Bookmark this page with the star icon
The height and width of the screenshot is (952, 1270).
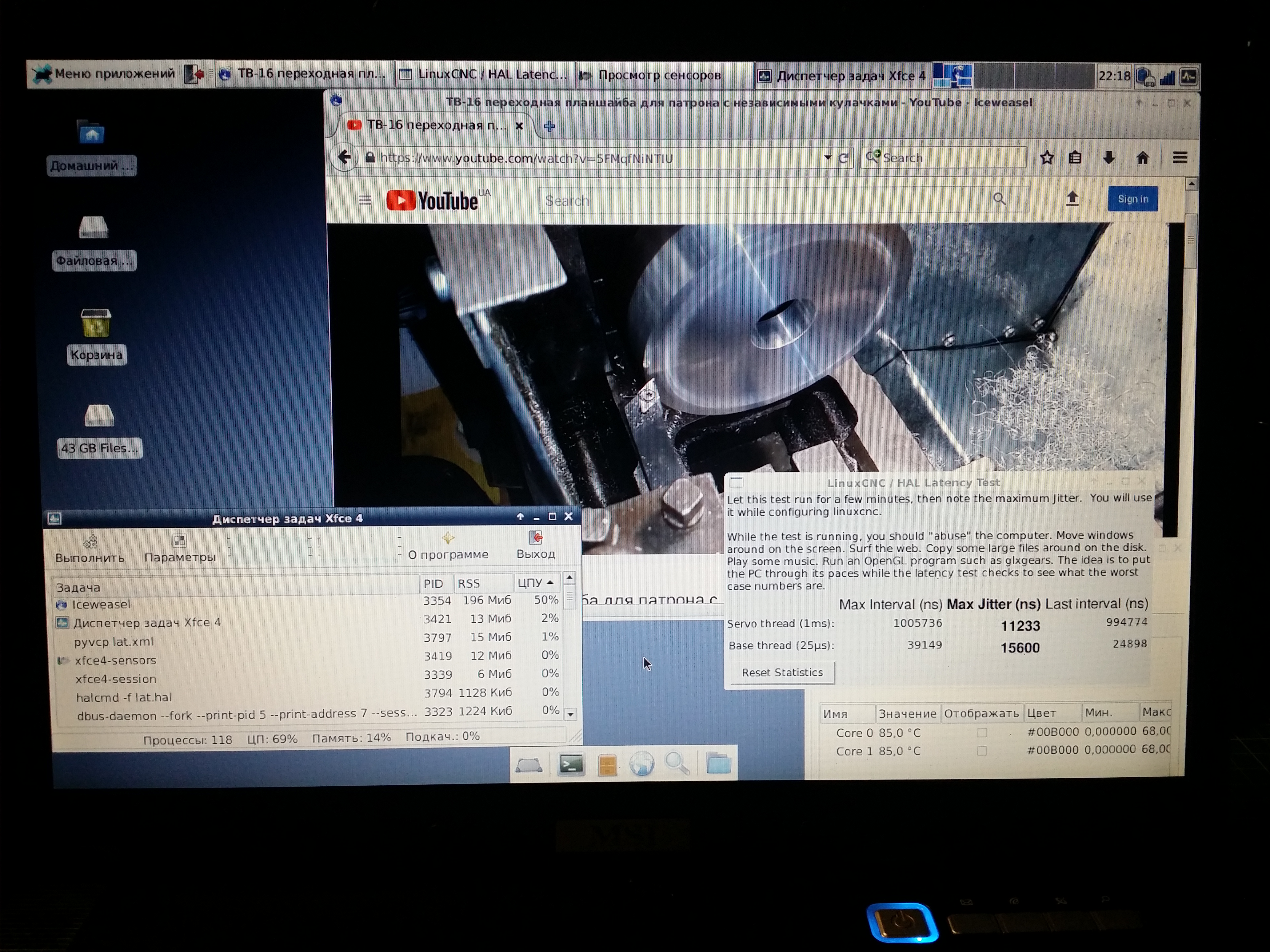click(x=1047, y=158)
